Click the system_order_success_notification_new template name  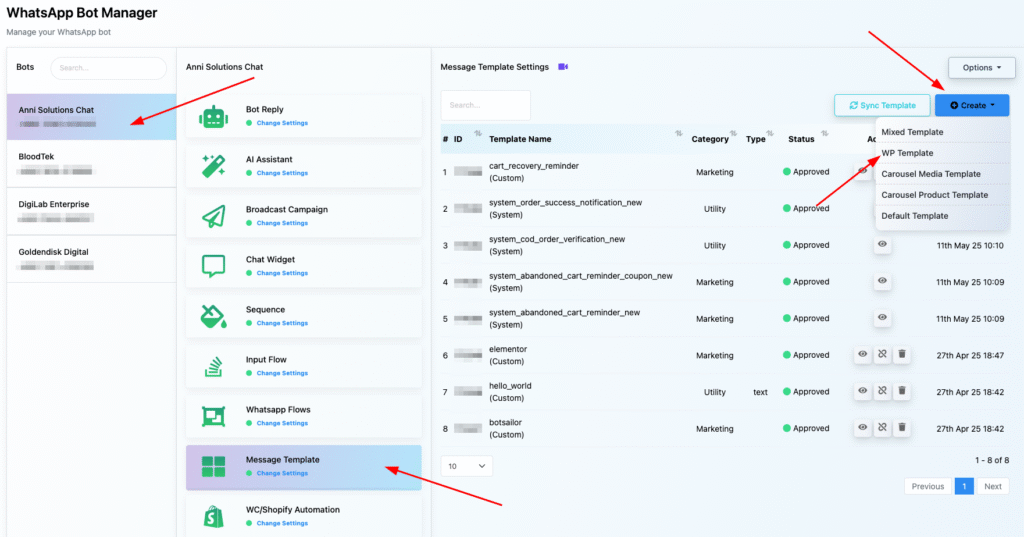click(x=566, y=203)
